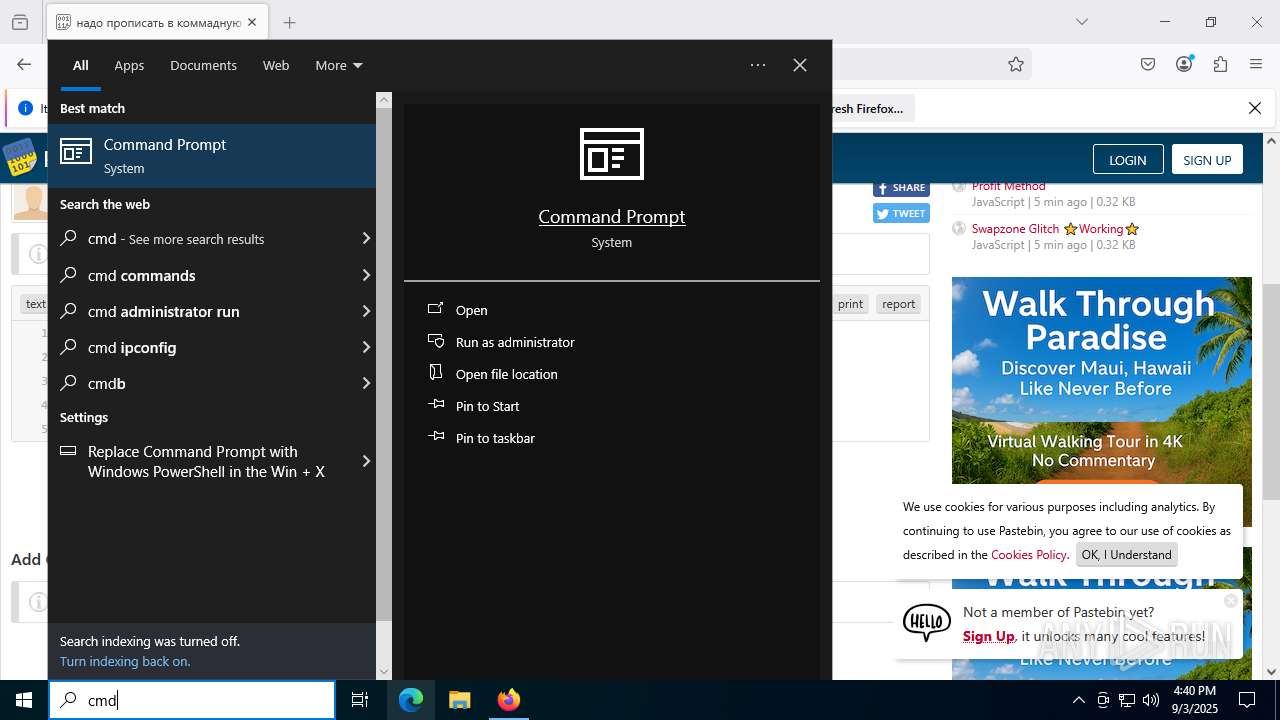Open volume control in system tray
Viewport: 1280px width, 720px height.
click(x=1151, y=700)
